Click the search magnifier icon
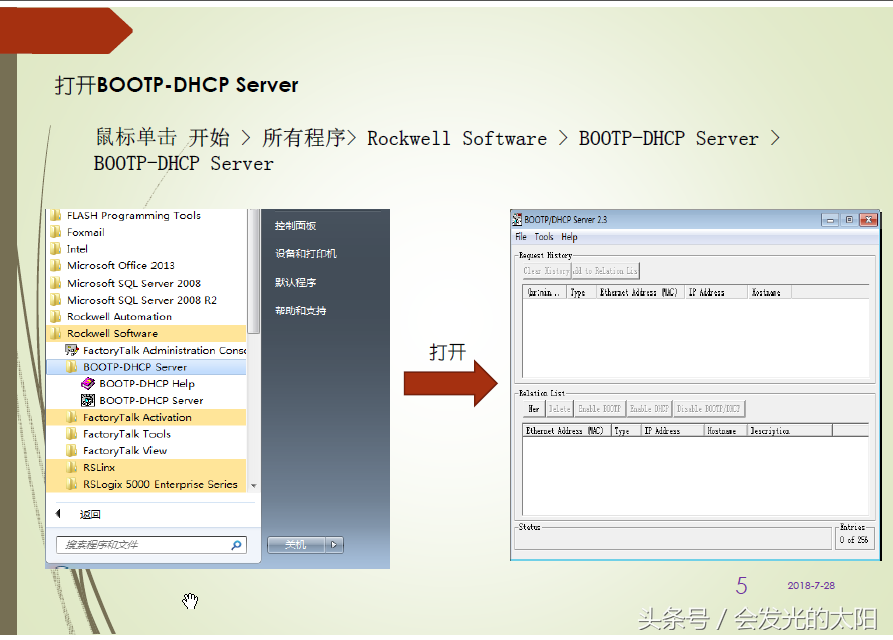The width and height of the screenshot is (893, 640). point(236,545)
